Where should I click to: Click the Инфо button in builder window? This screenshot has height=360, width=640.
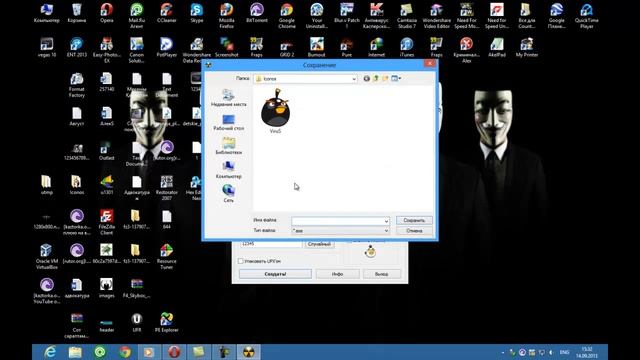337,274
